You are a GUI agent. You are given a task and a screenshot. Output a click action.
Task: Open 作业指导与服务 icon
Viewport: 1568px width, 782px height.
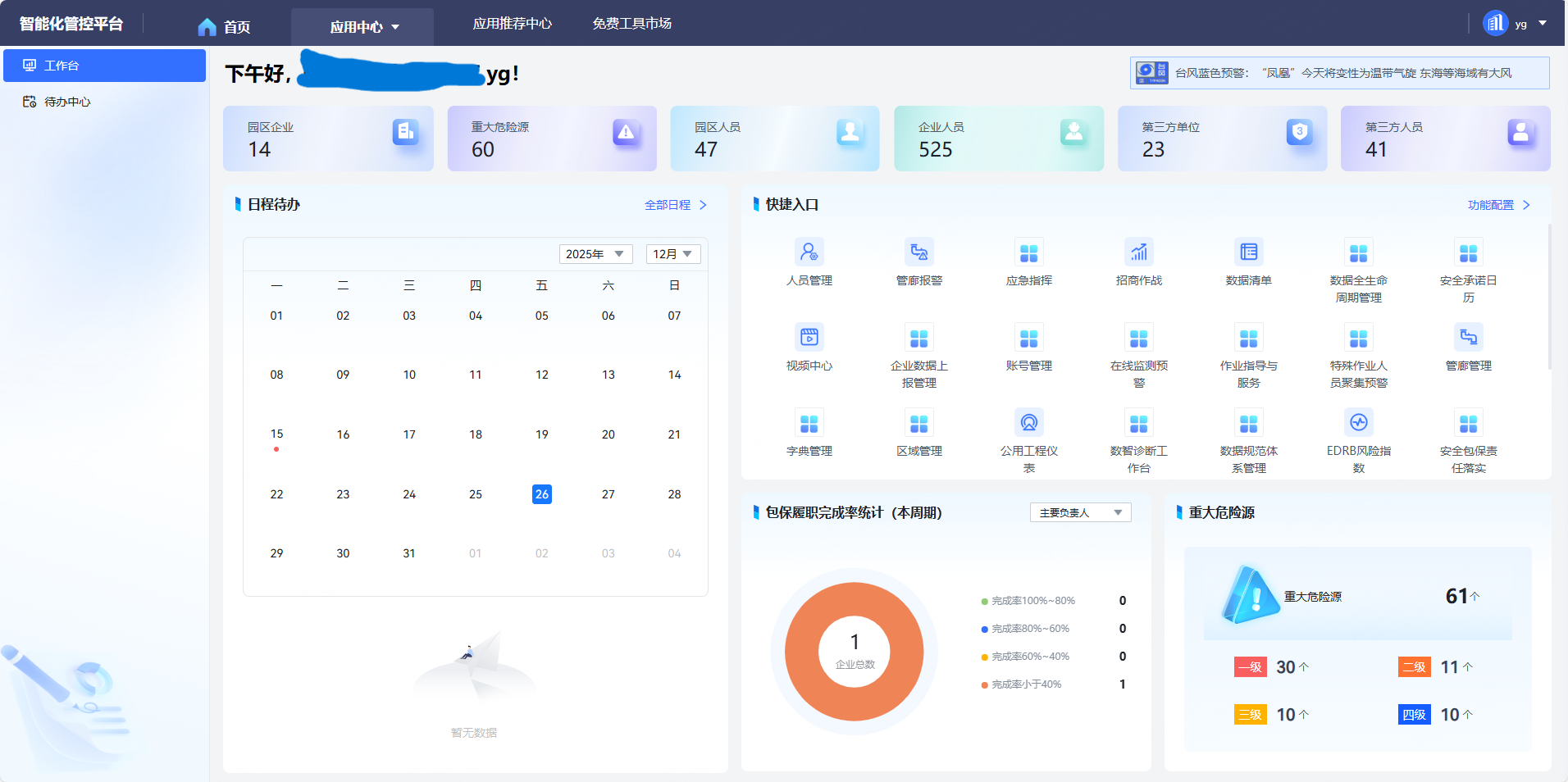coord(1248,337)
